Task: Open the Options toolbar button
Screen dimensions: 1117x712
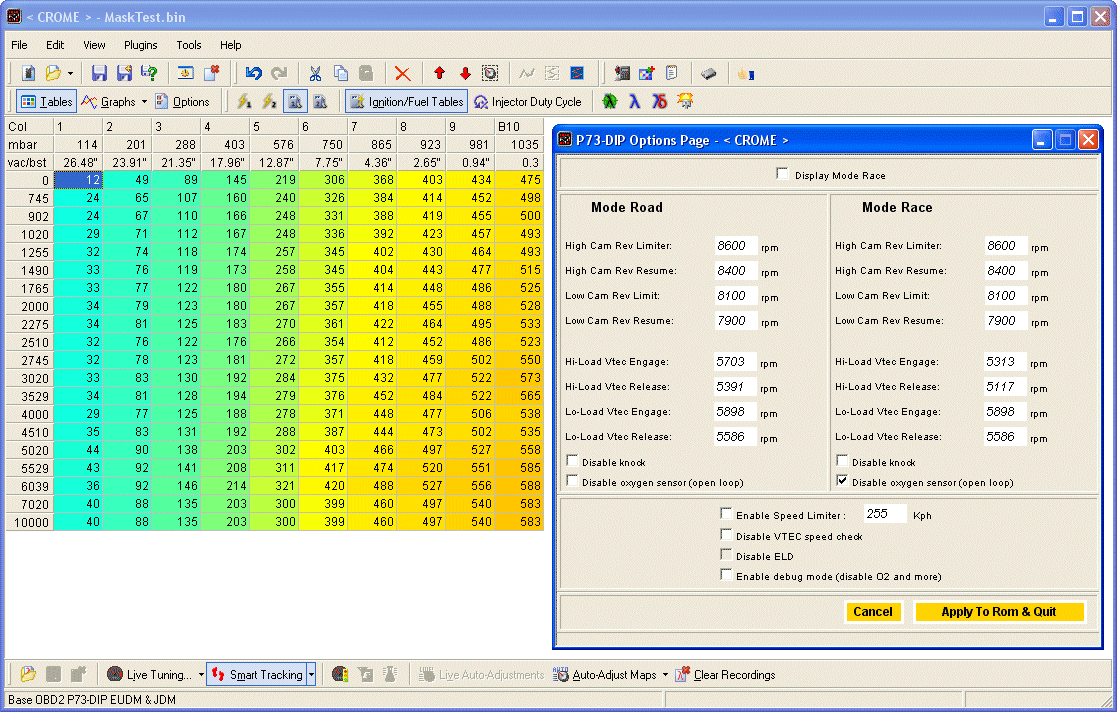Action: tap(182, 102)
